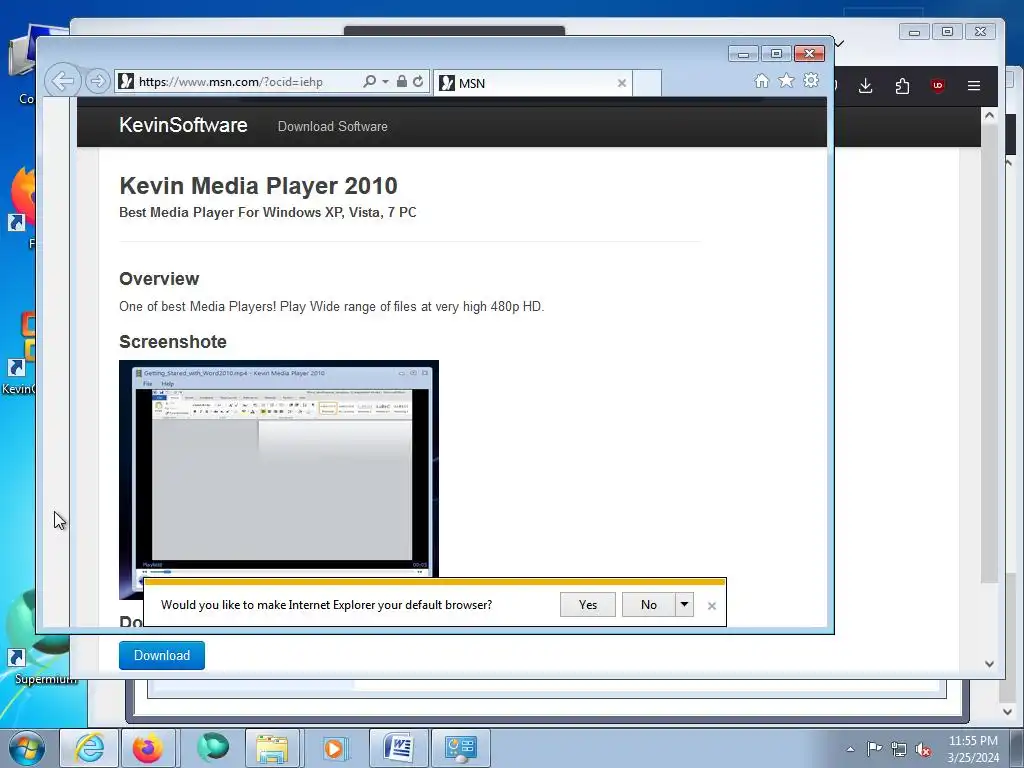Screen dimensions: 1024x768
Task: Expand the address bar autocomplete arrow
Action: pos(385,82)
